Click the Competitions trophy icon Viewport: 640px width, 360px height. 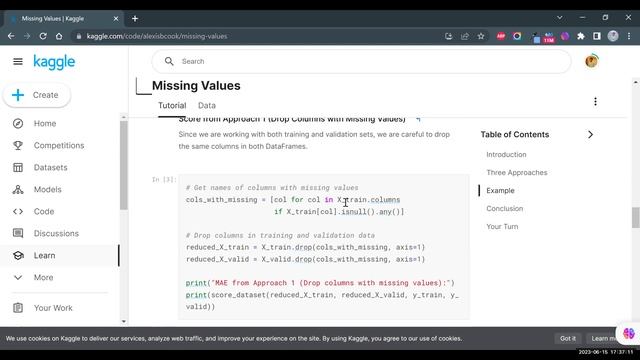click(18, 146)
